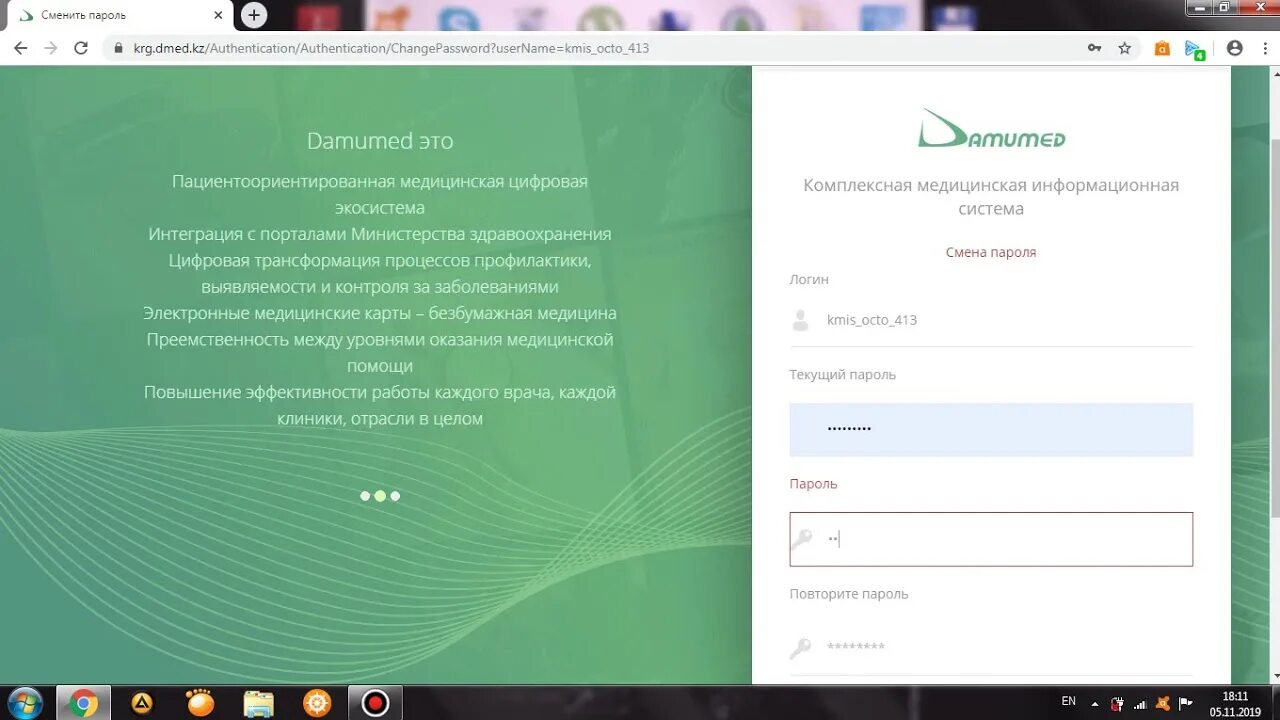Click the Пароль new password field
The width and height of the screenshot is (1280, 720).
click(x=991, y=539)
